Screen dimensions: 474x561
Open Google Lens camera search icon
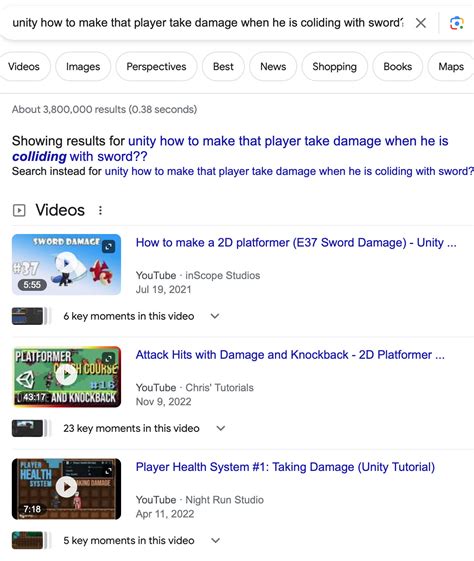pyautogui.click(x=456, y=23)
